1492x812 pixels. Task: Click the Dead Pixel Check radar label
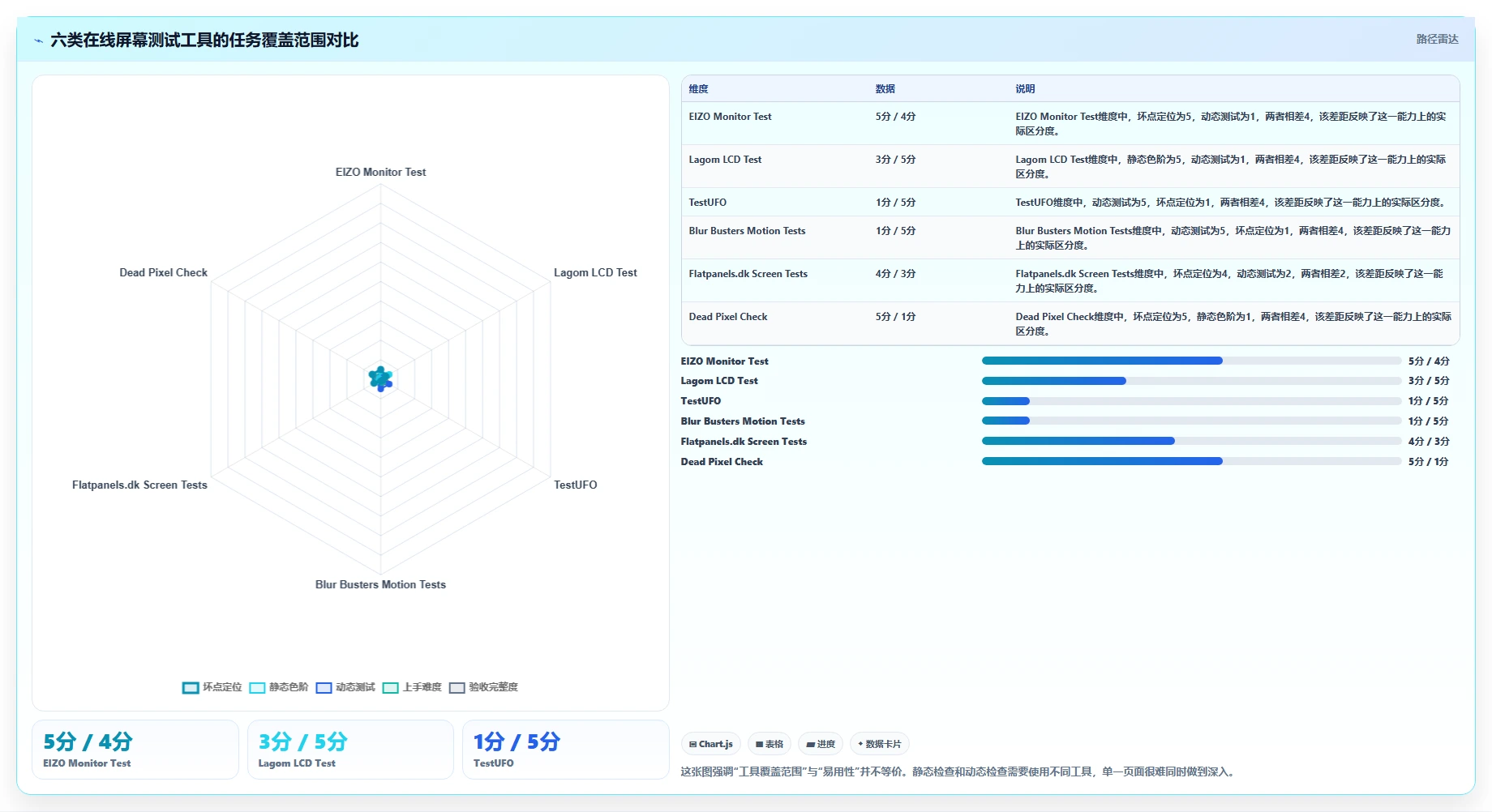(164, 272)
